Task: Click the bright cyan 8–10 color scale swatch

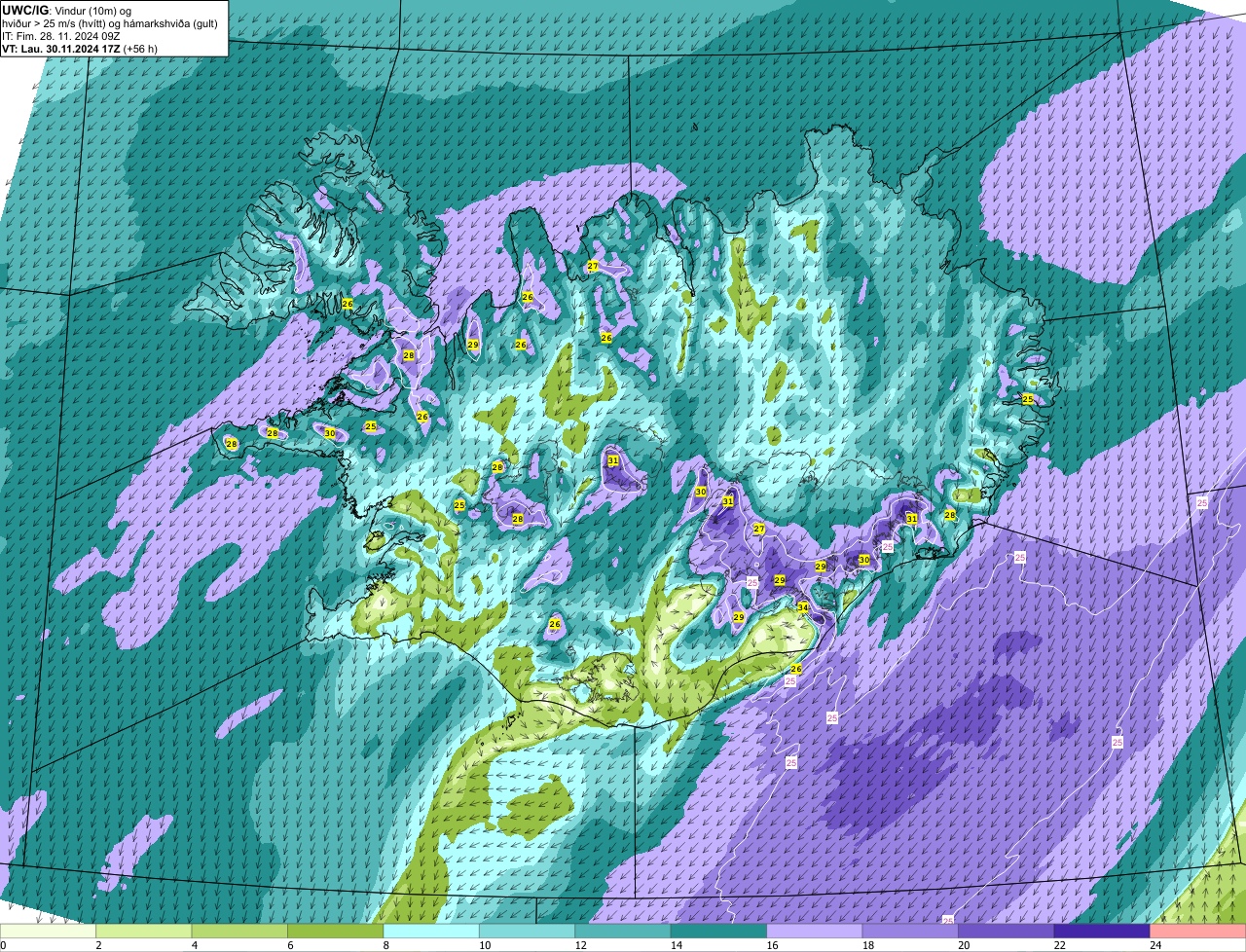Action: point(431,932)
